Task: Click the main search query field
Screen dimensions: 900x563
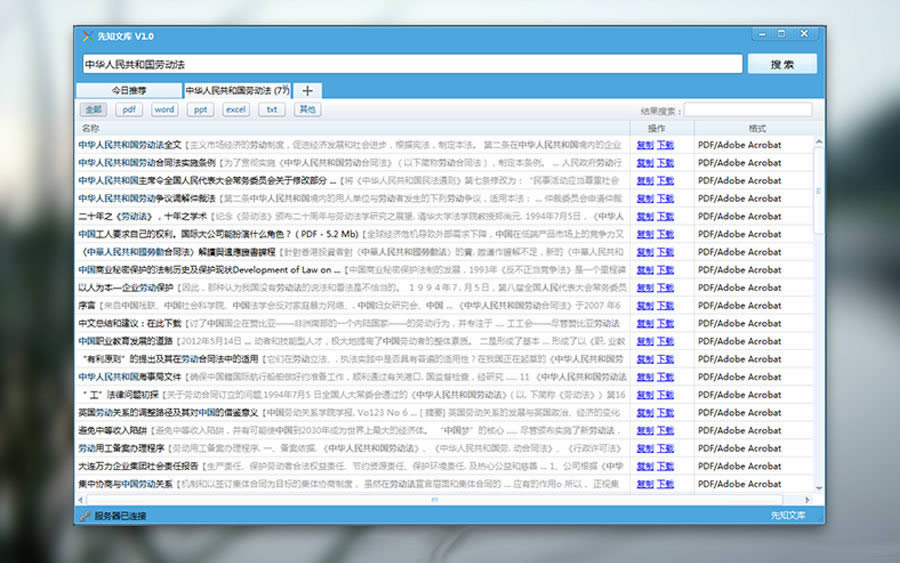Action: click(411, 64)
